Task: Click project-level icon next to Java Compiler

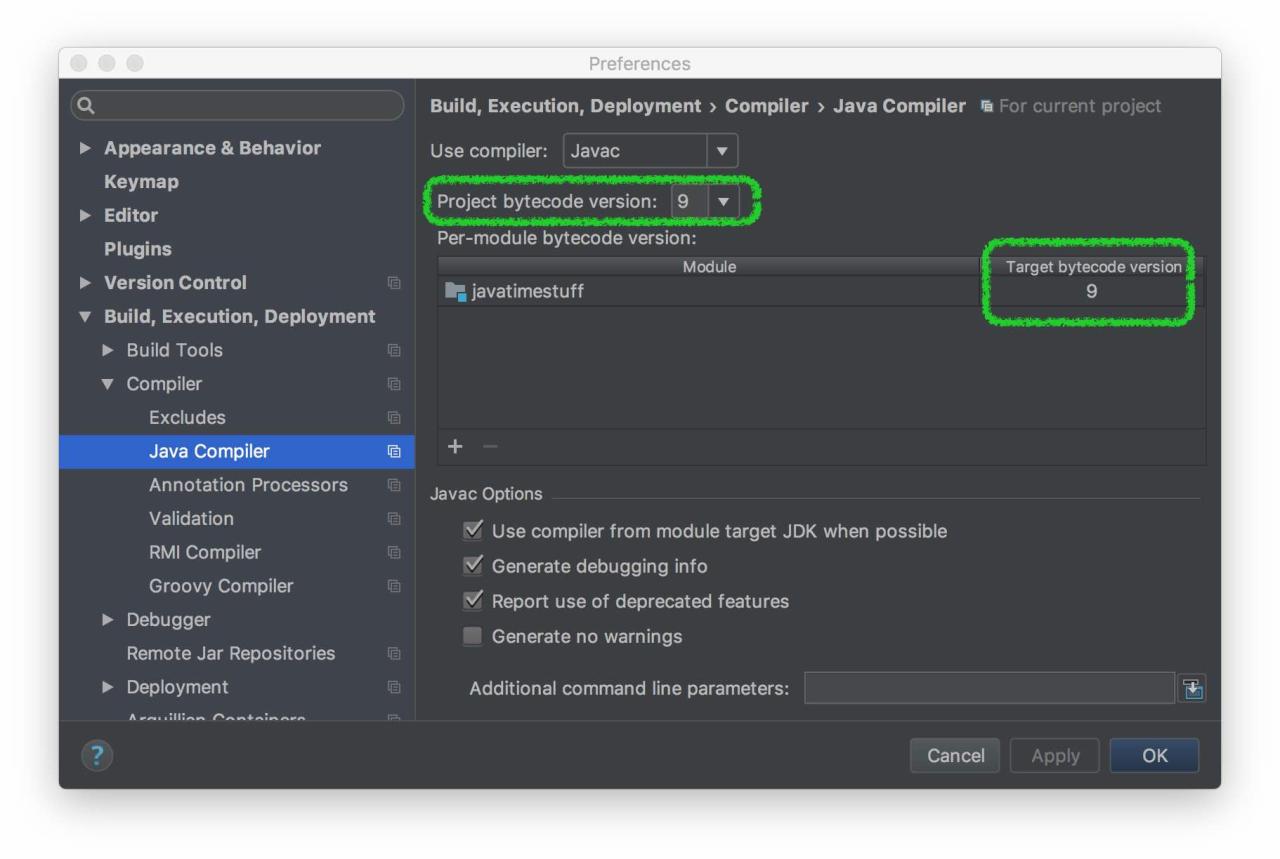Action: pos(394,452)
